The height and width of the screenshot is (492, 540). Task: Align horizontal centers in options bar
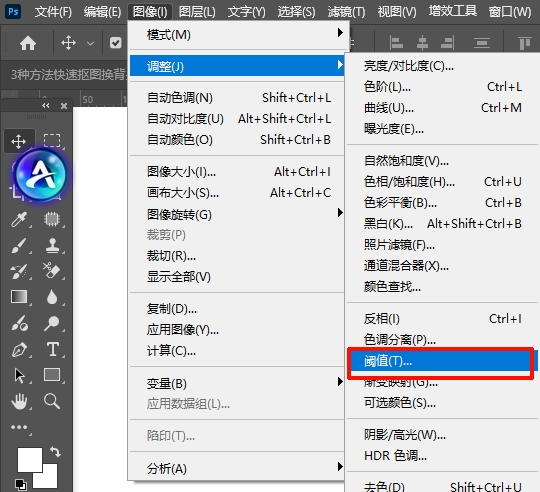point(422,44)
